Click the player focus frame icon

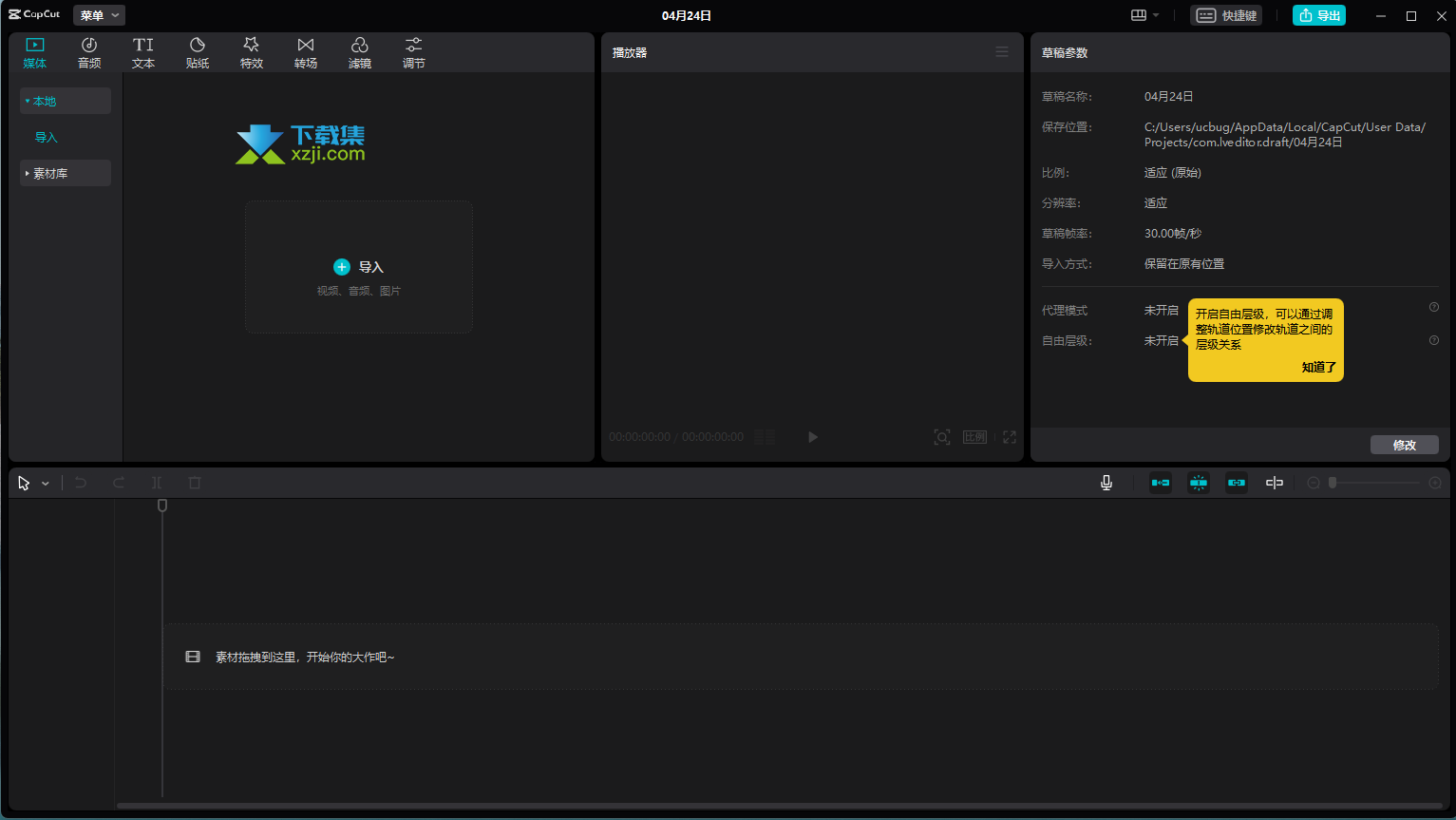[x=942, y=437]
